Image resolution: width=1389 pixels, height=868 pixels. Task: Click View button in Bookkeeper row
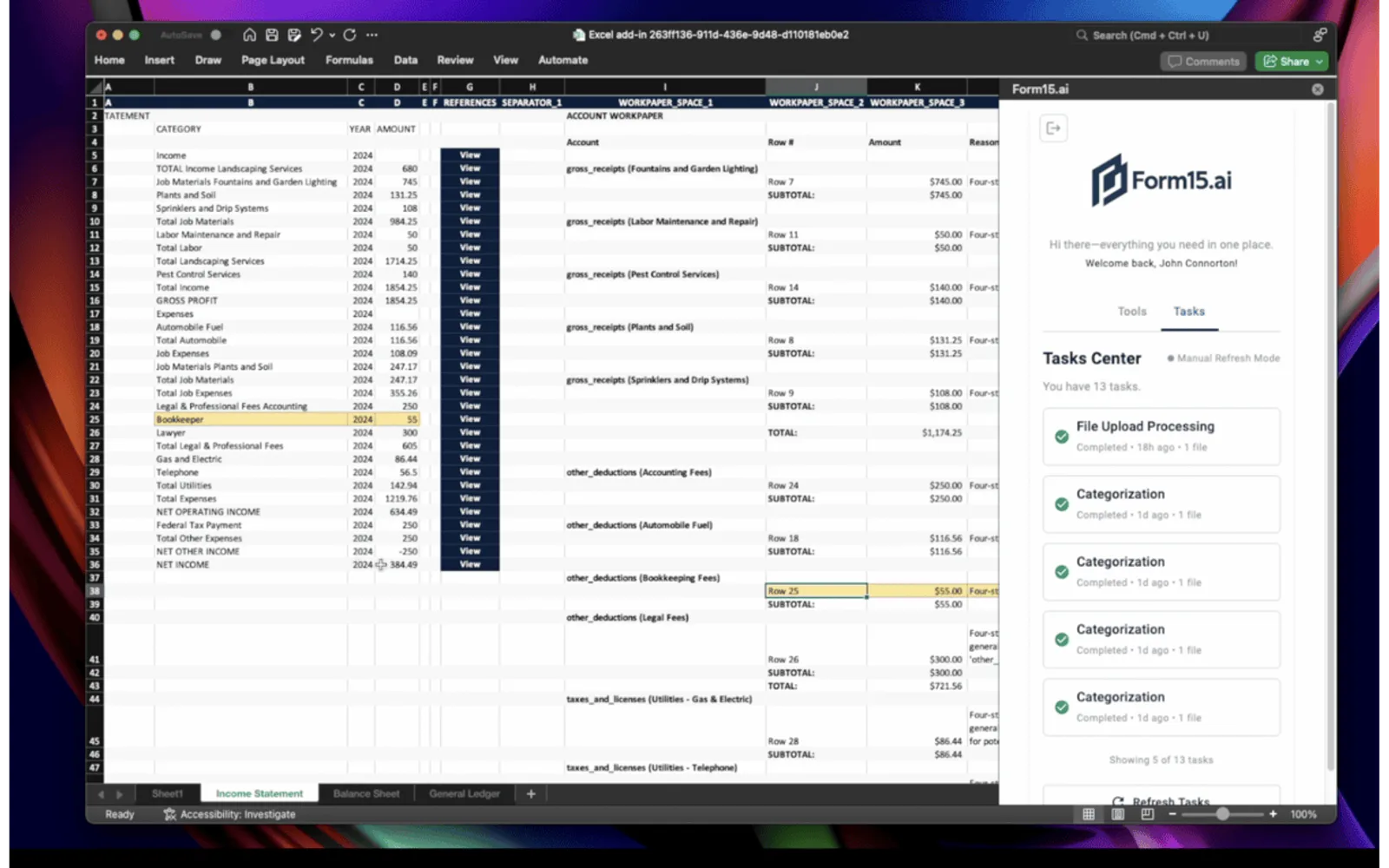pos(470,419)
